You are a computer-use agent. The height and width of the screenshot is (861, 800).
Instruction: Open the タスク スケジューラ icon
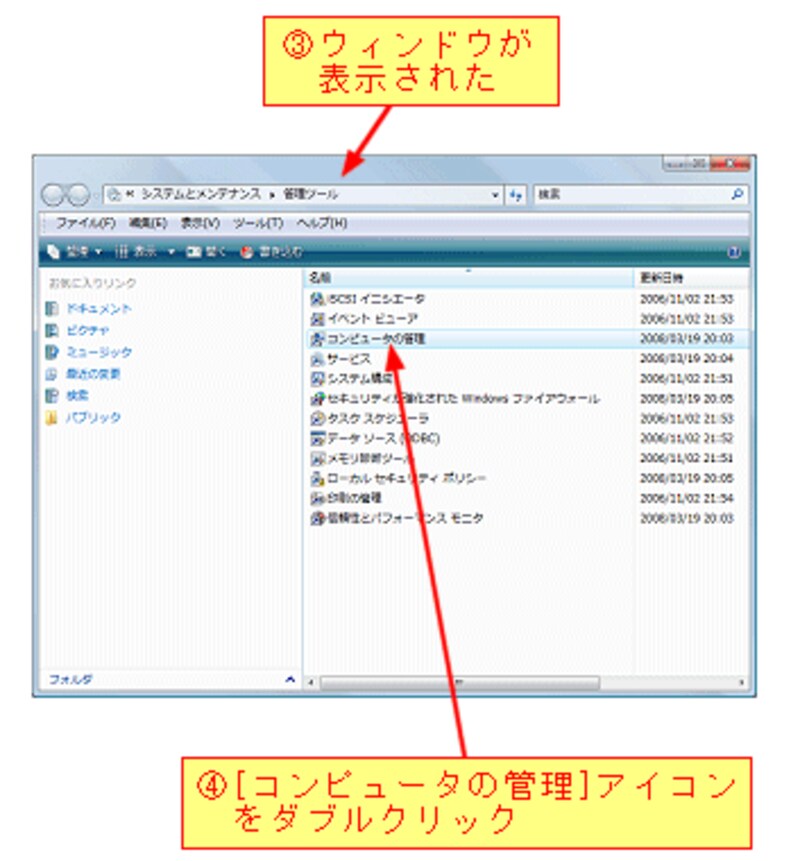[x=317, y=419]
